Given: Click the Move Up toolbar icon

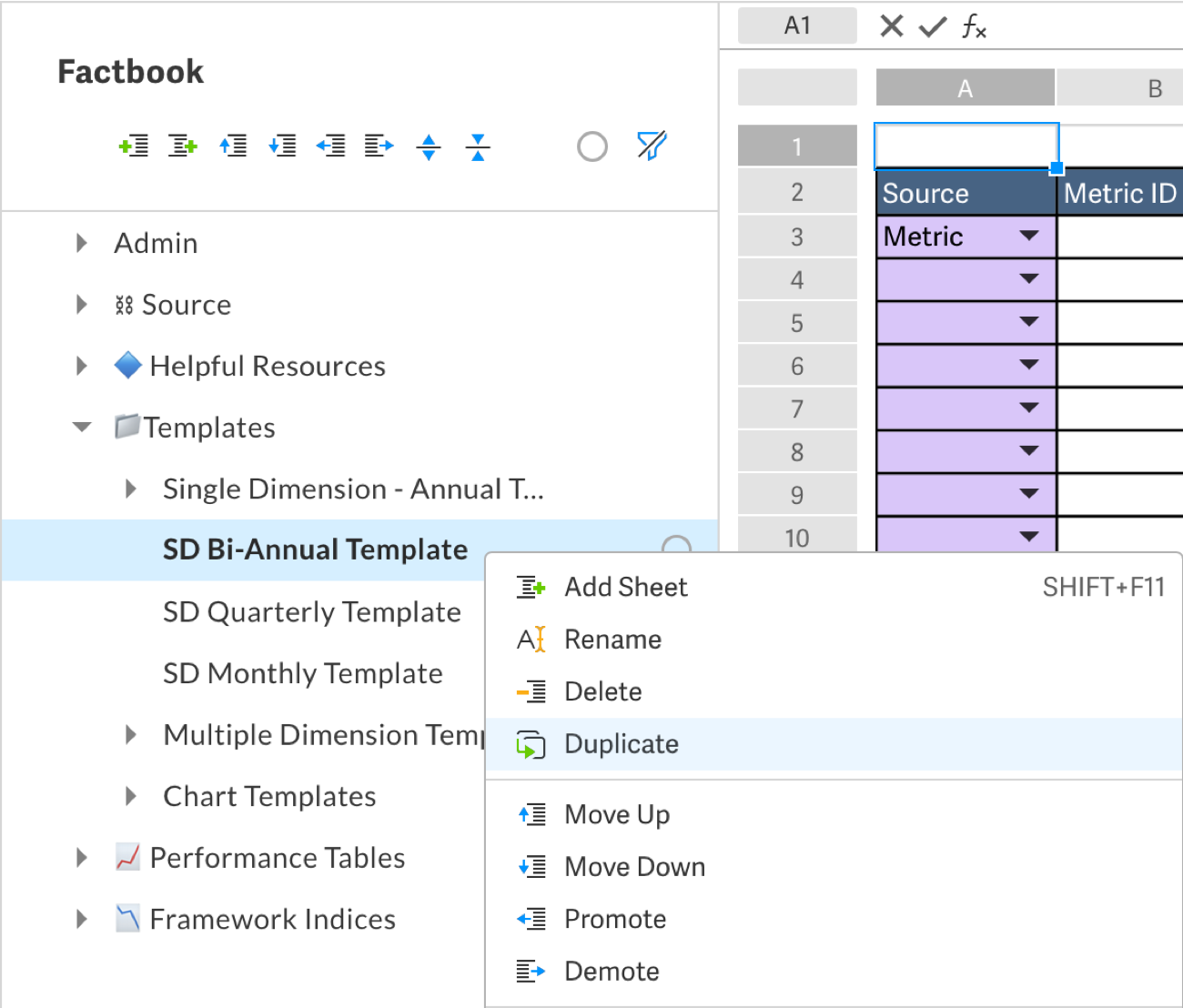Looking at the screenshot, I should pyautogui.click(x=233, y=146).
